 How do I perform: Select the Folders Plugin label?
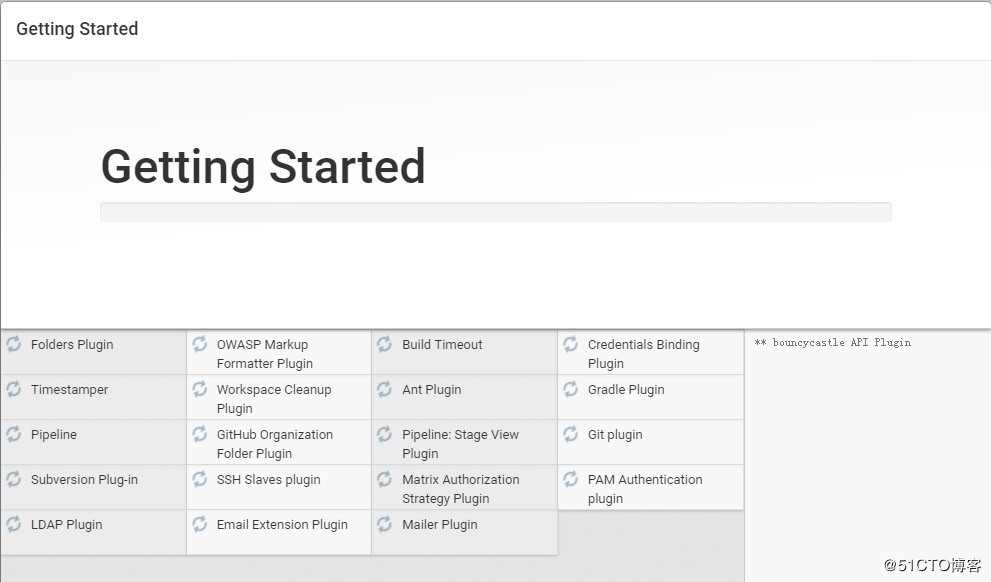coord(72,345)
